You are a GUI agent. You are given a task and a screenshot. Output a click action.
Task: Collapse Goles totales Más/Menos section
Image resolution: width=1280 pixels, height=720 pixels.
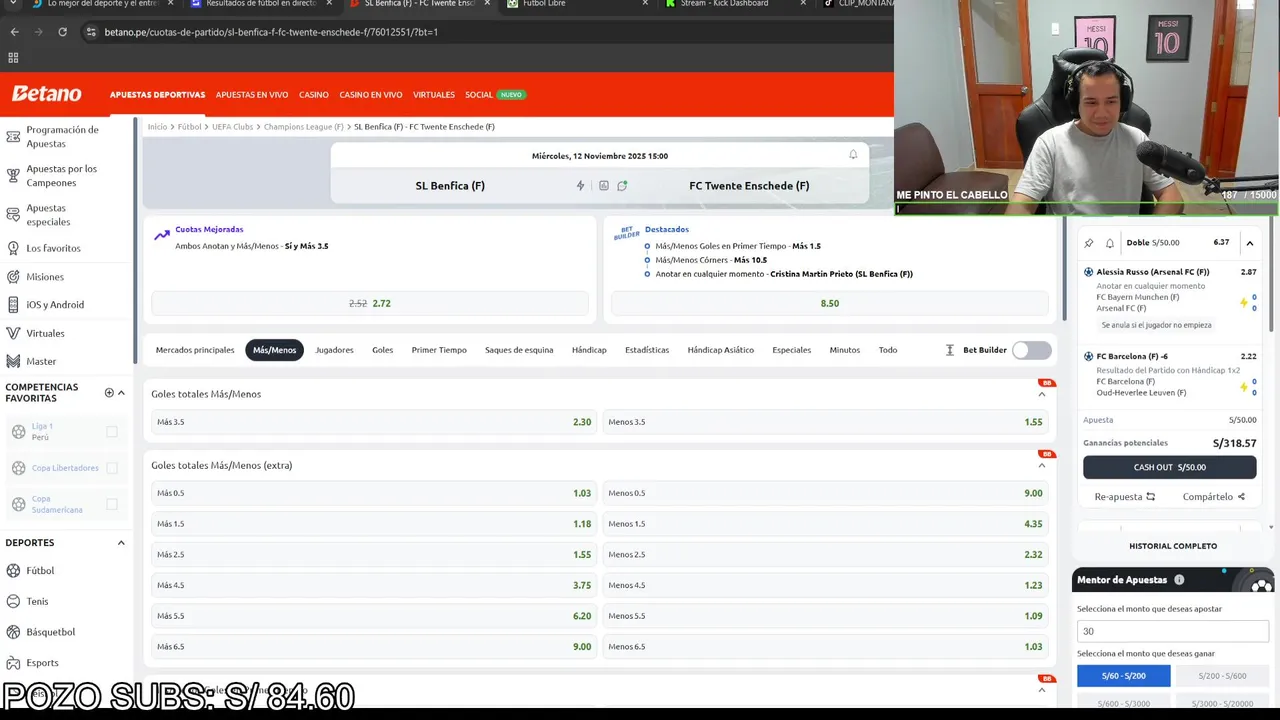pyautogui.click(x=1041, y=394)
